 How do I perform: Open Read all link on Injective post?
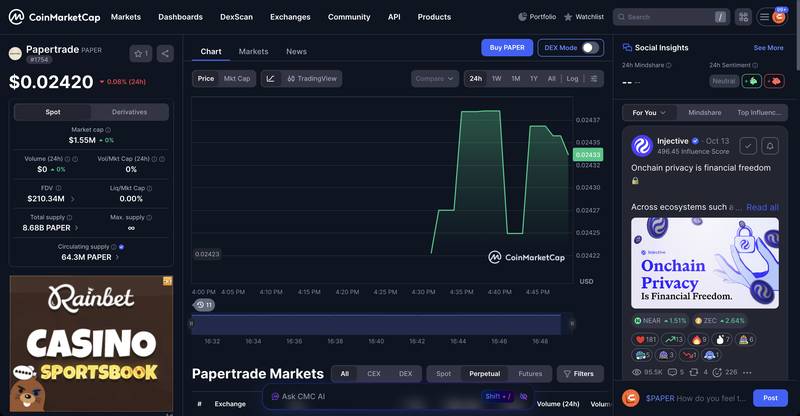click(x=762, y=207)
